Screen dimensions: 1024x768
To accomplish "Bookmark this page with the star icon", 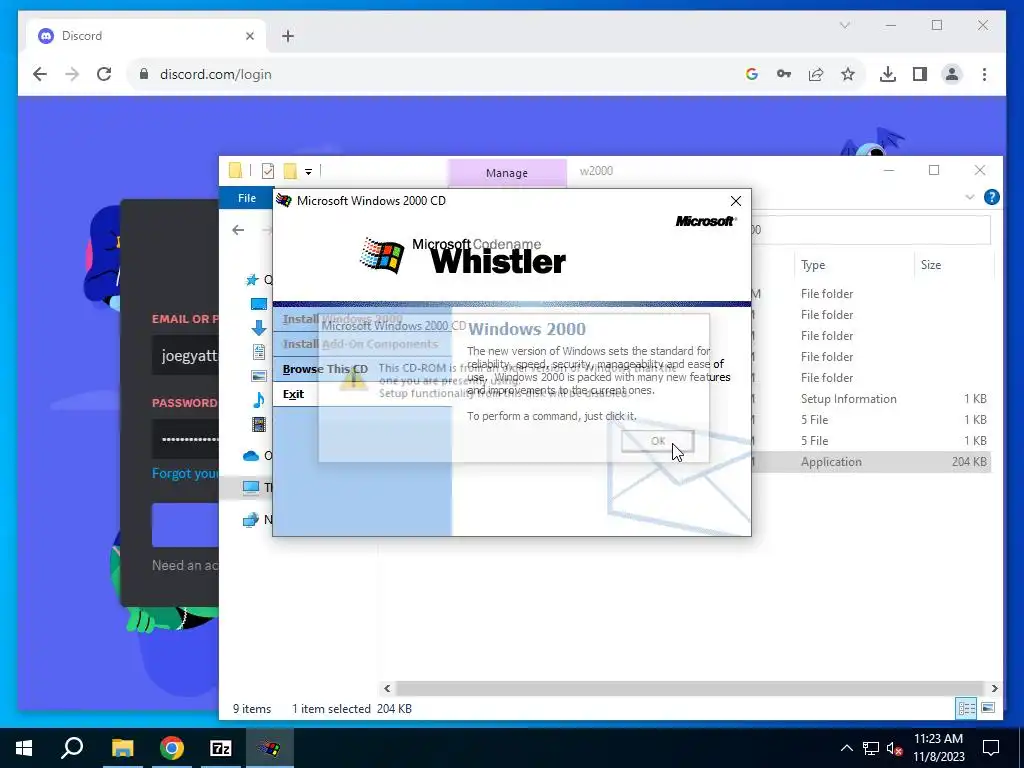I will click(x=848, y=74).
